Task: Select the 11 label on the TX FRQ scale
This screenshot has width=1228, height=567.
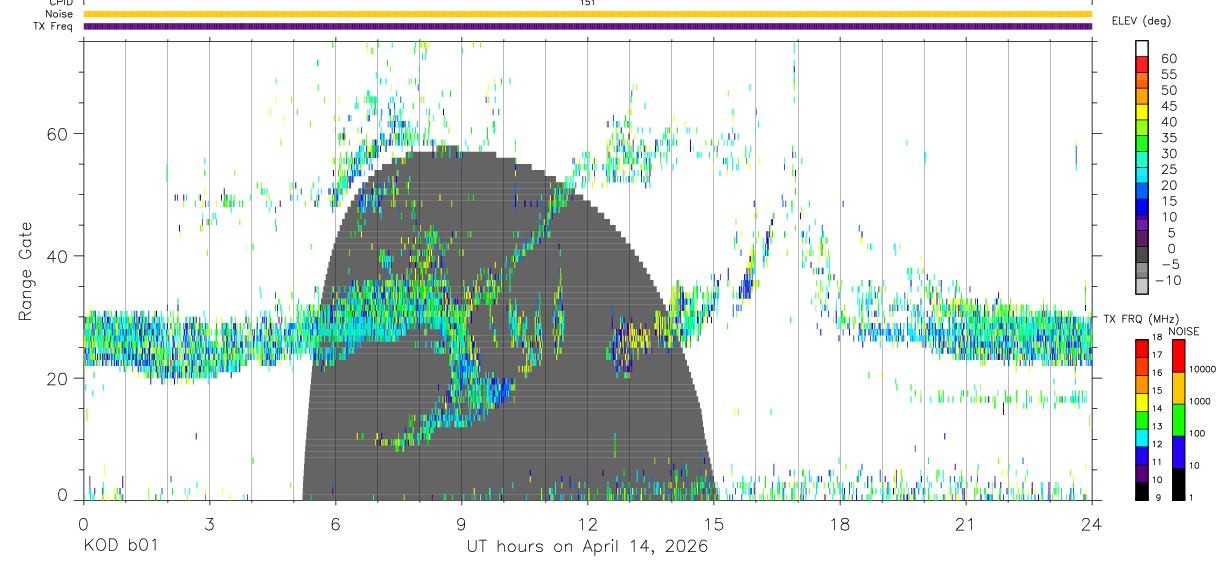Action: 1157,462
